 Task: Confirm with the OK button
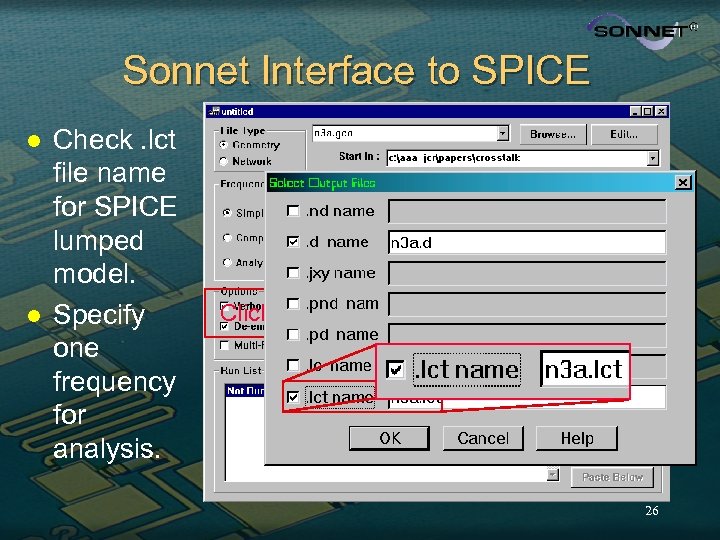[x=389, y=438]
